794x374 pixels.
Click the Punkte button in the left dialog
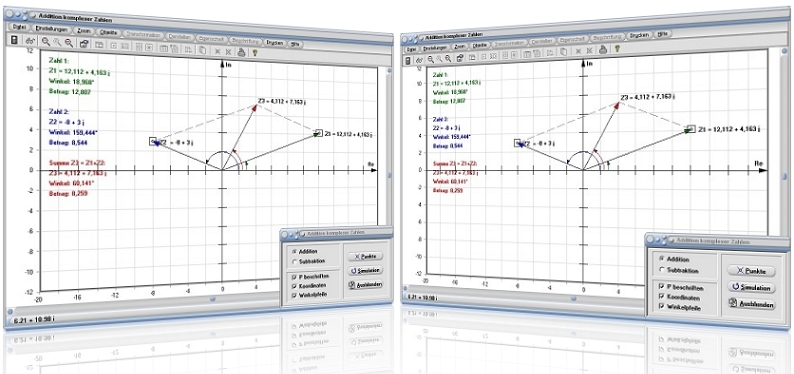(365, 256)
